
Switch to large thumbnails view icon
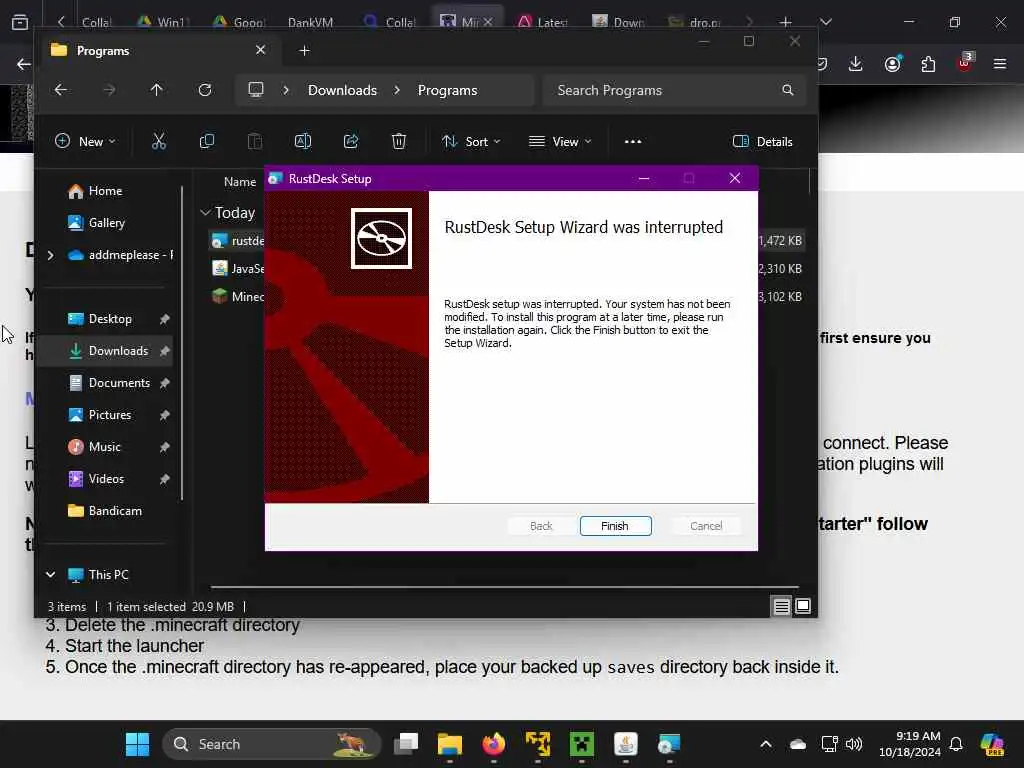(803, 607)
